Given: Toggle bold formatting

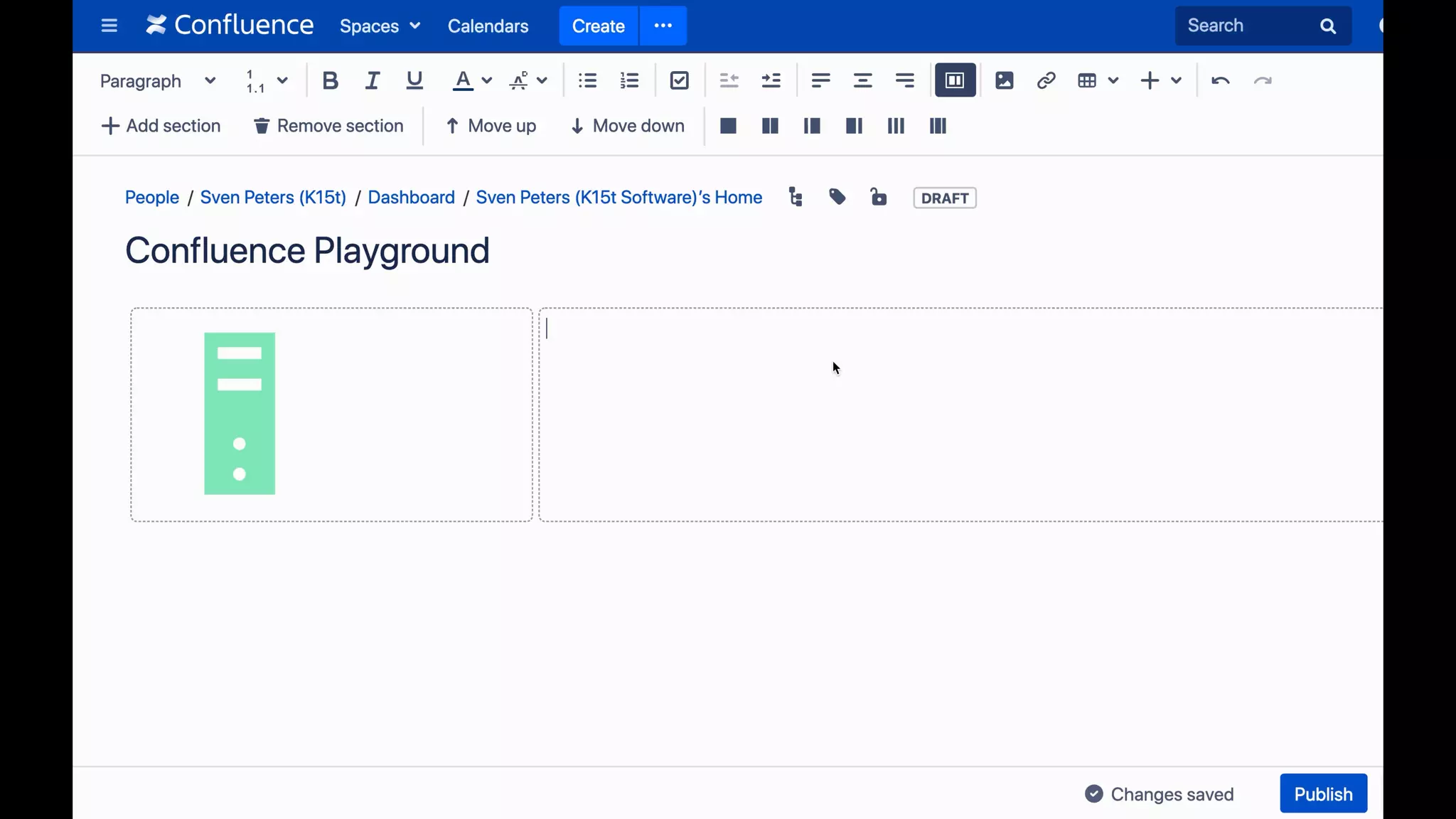Looking at the screenshot, I should 330,81.
